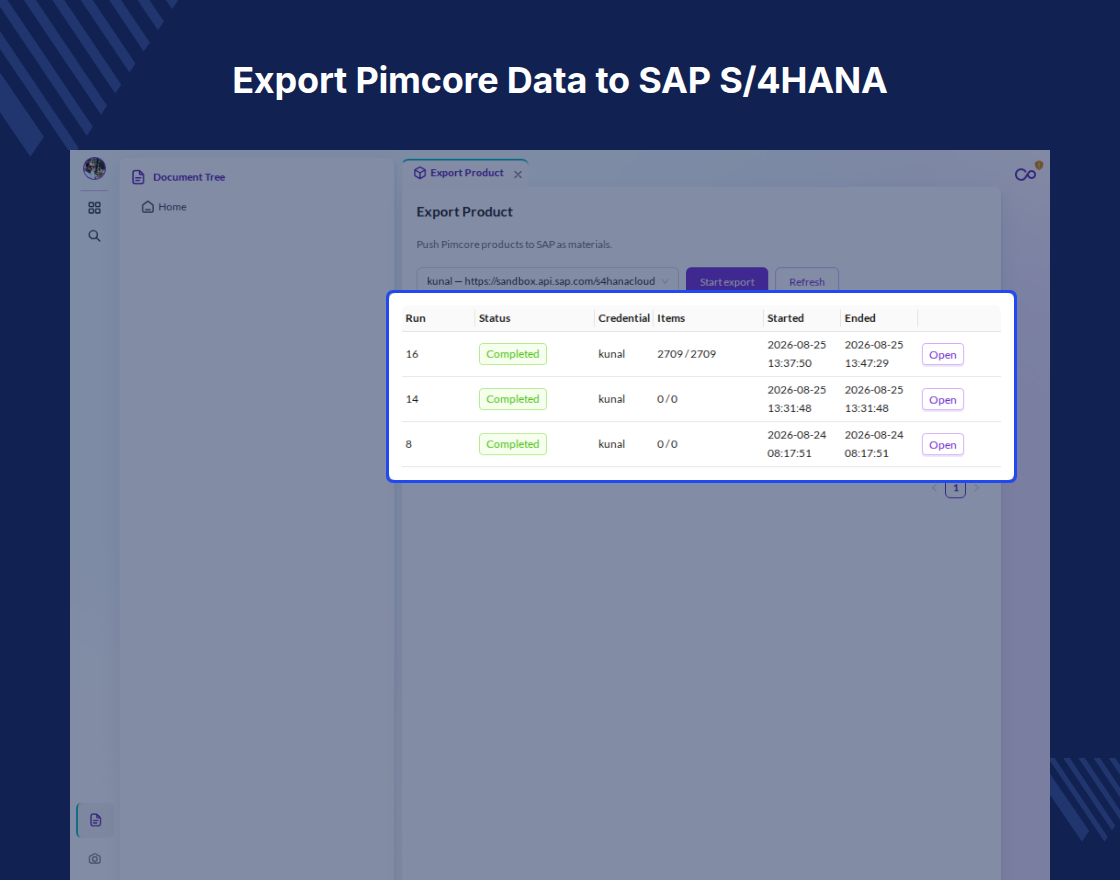Open run 16 details
This screenshot has width=1120, height=880.
point(943,355)
